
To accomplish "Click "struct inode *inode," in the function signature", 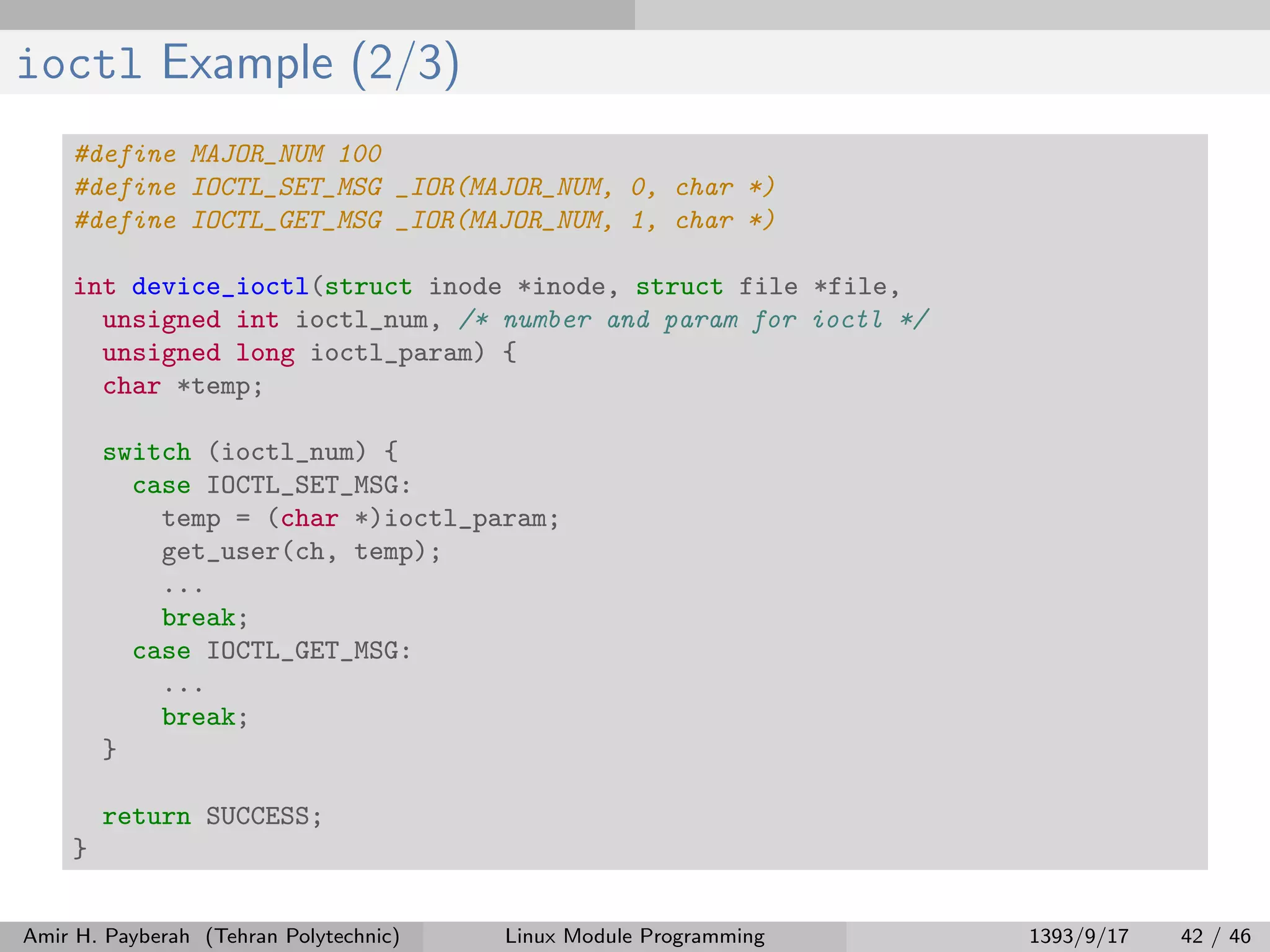I will point(471,286).
